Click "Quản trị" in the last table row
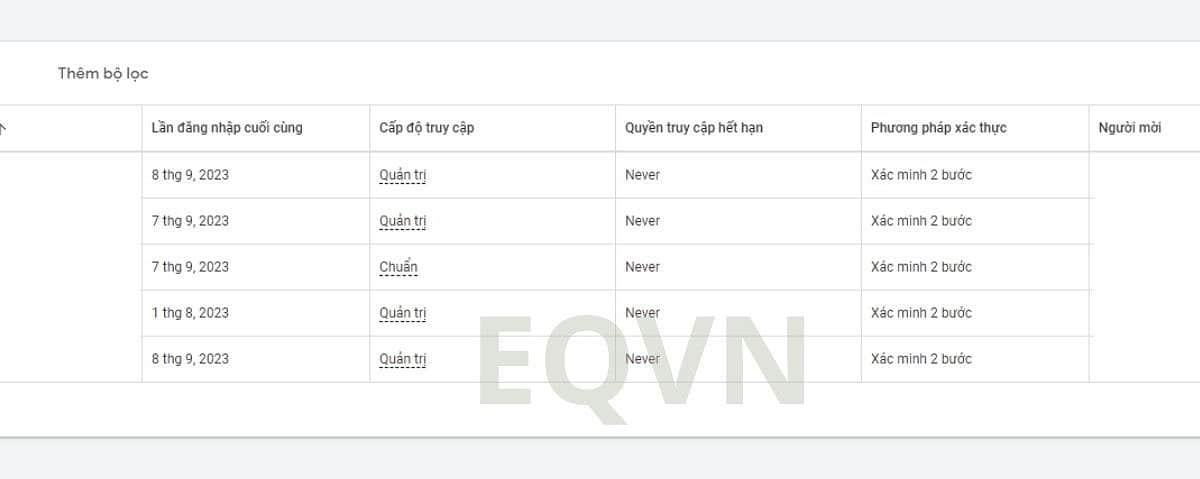The height and width of the screenshot is (479, 1200). [x=403, y=359]
